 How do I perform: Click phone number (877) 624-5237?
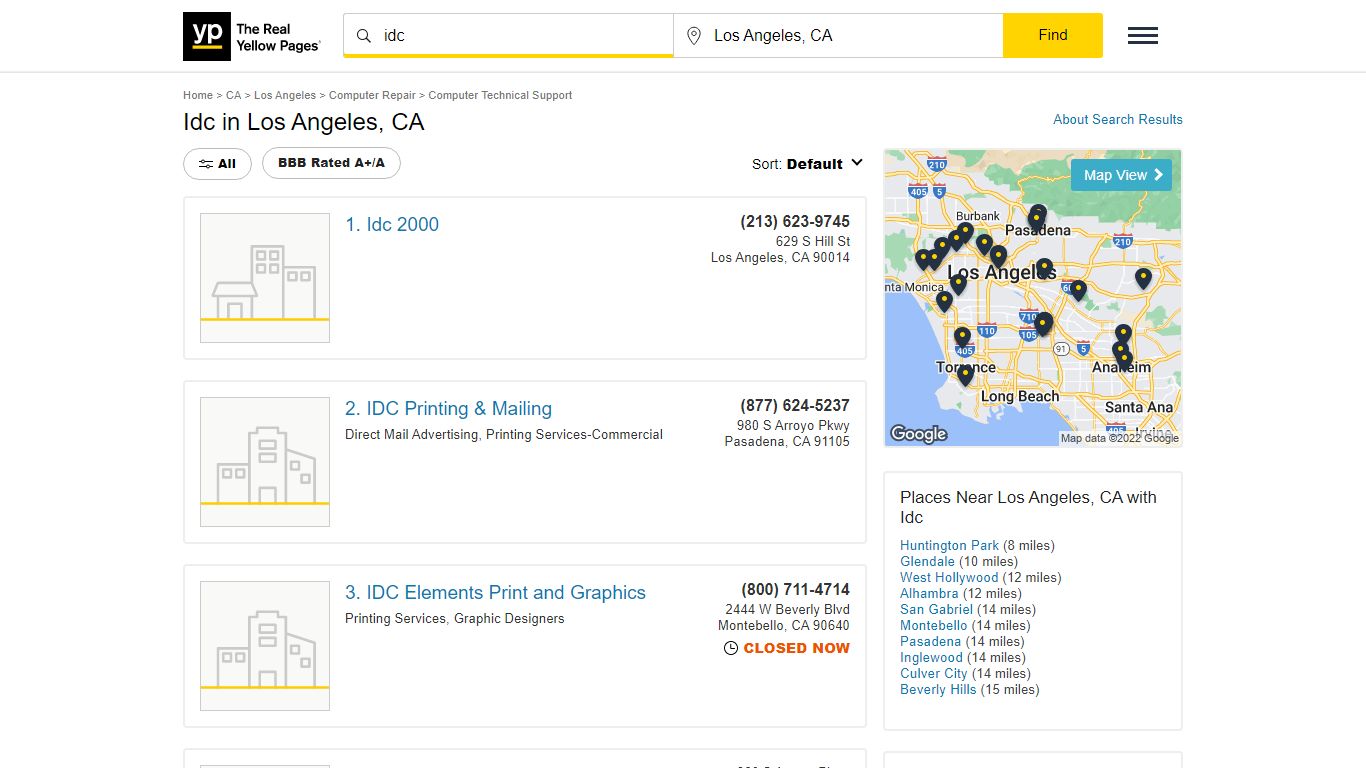(795, 406)
